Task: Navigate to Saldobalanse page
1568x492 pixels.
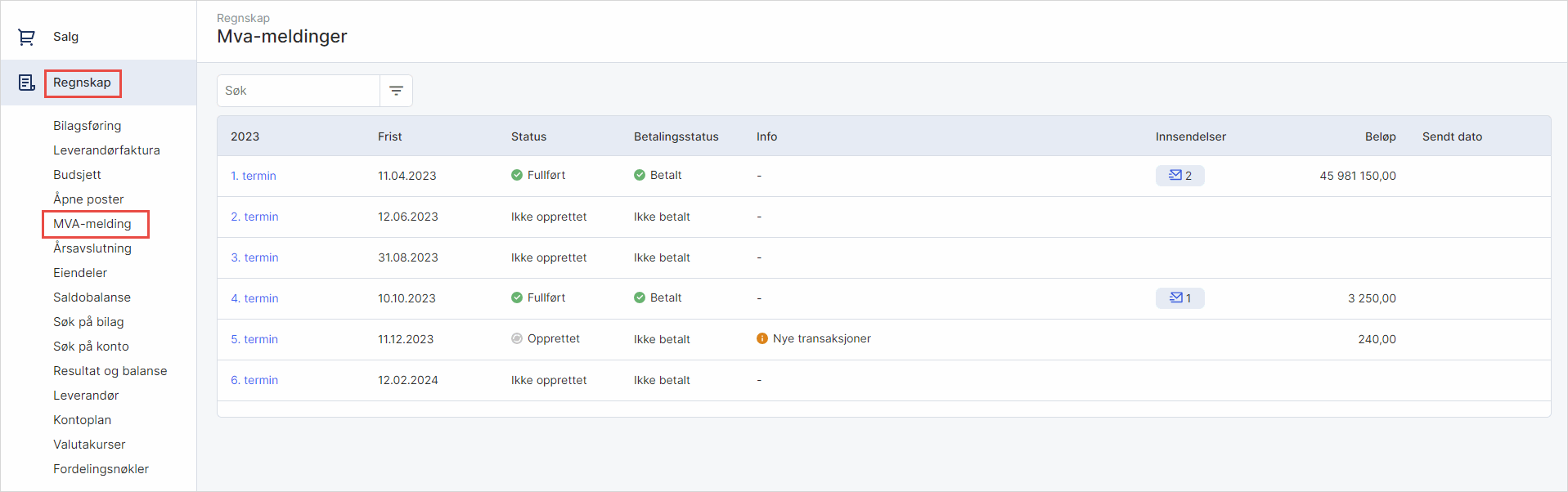Action: [92, 297]
